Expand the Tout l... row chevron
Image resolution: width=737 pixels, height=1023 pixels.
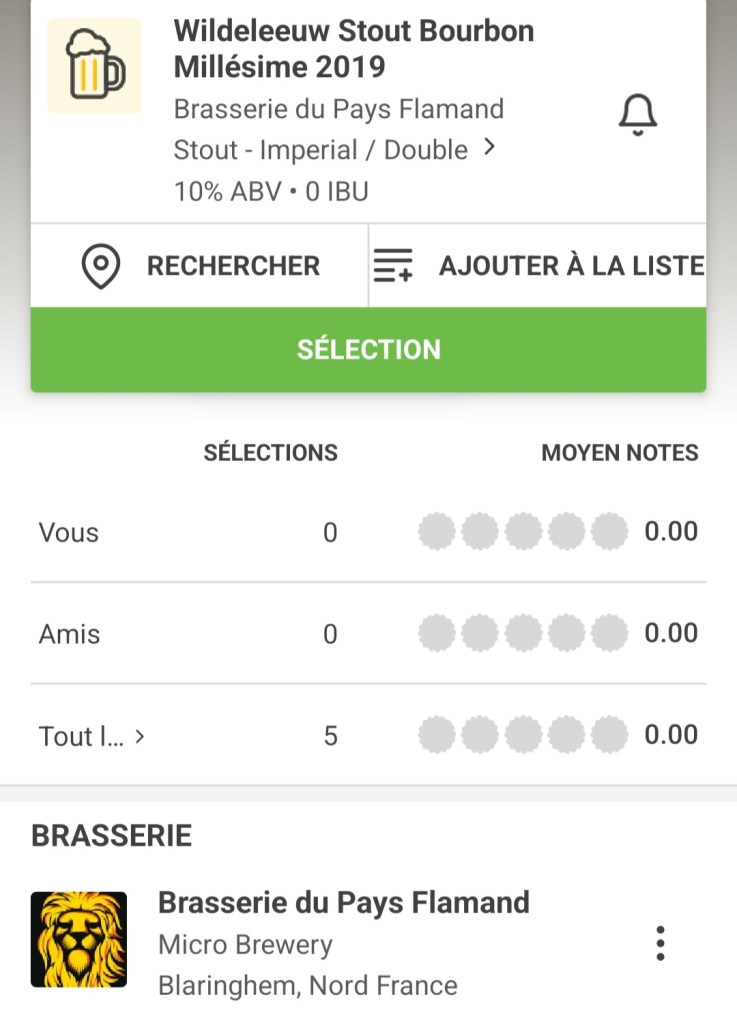pos(140,737)
